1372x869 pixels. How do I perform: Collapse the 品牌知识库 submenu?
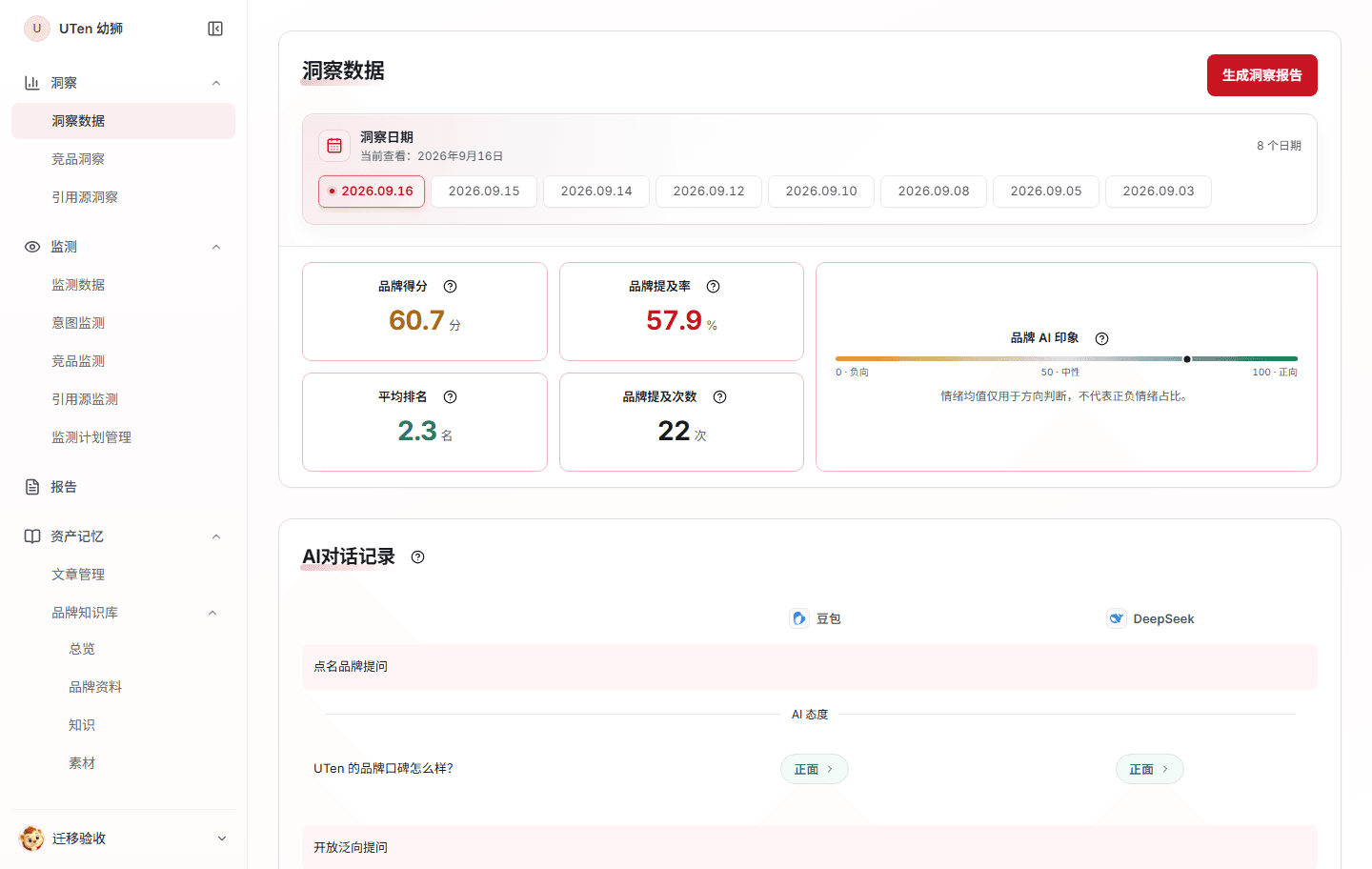pos(212,613)
